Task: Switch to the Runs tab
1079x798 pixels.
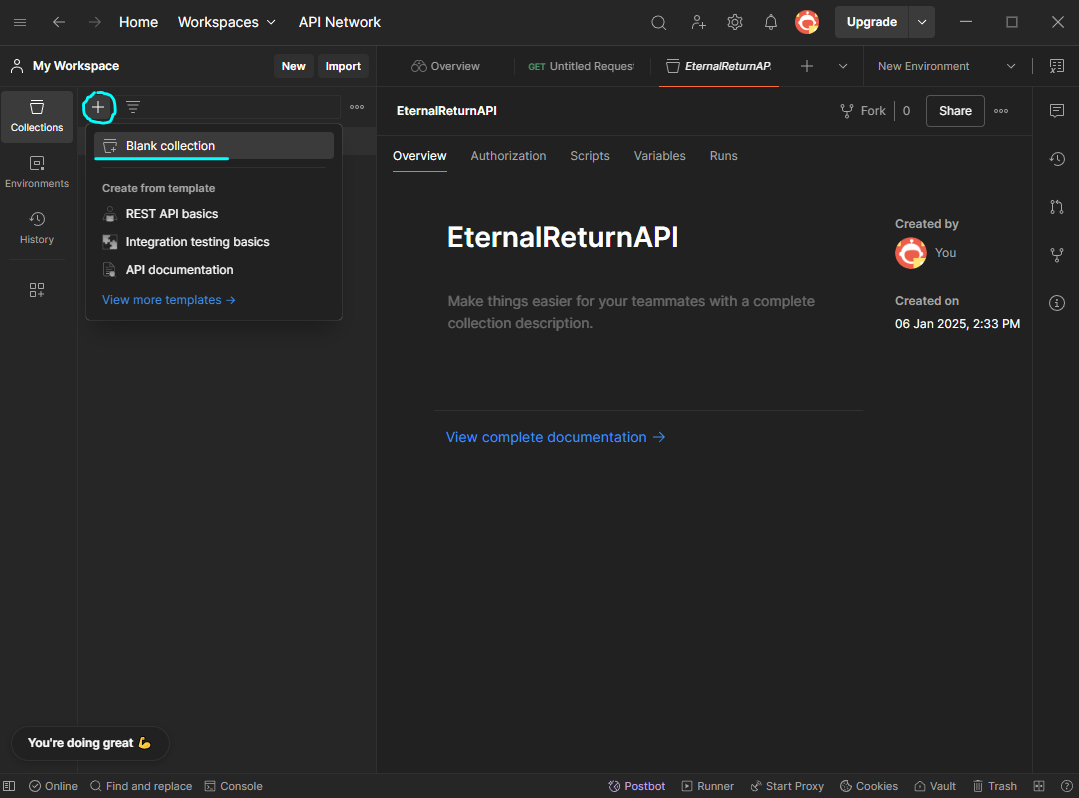Action: pyautogui.click(x=723, y=155)
